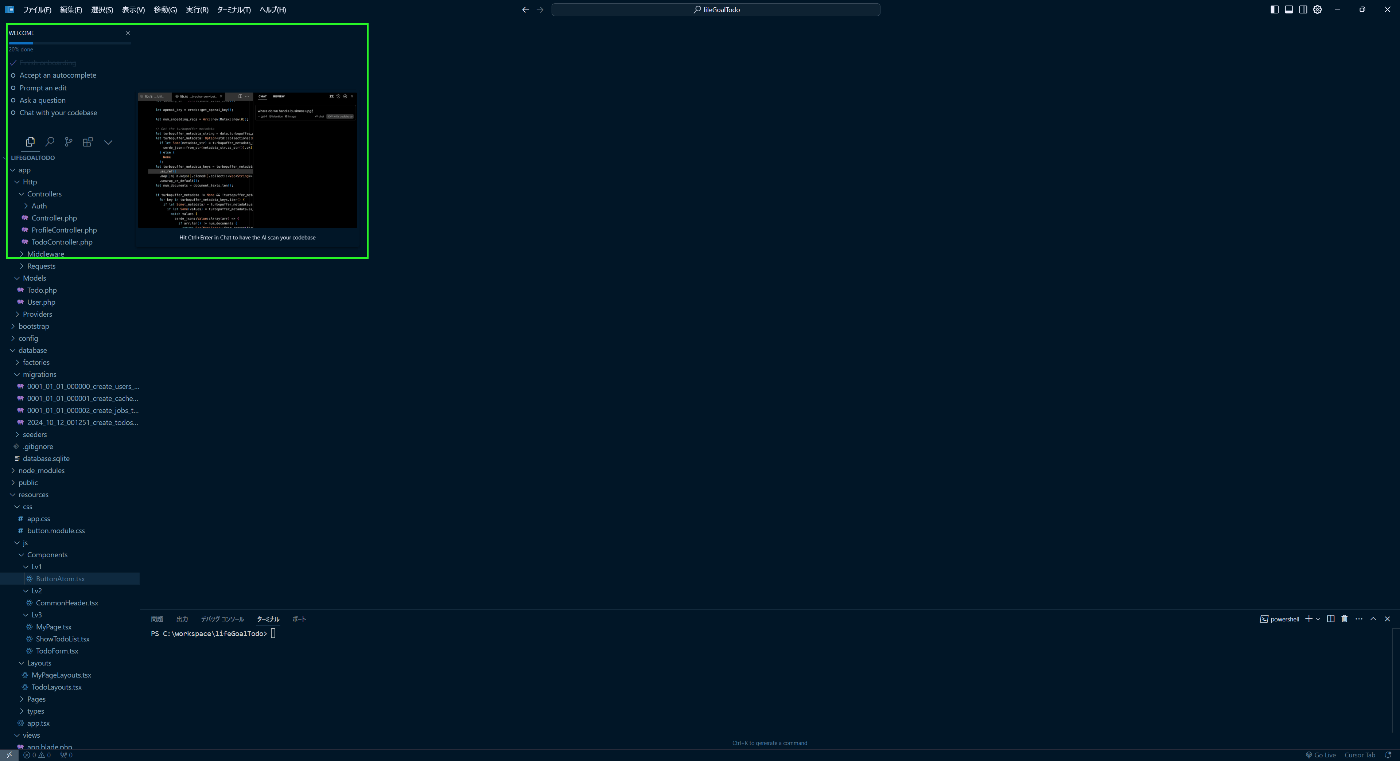
Task: Expand the bootstrap folder
Action: click(33, 326)
